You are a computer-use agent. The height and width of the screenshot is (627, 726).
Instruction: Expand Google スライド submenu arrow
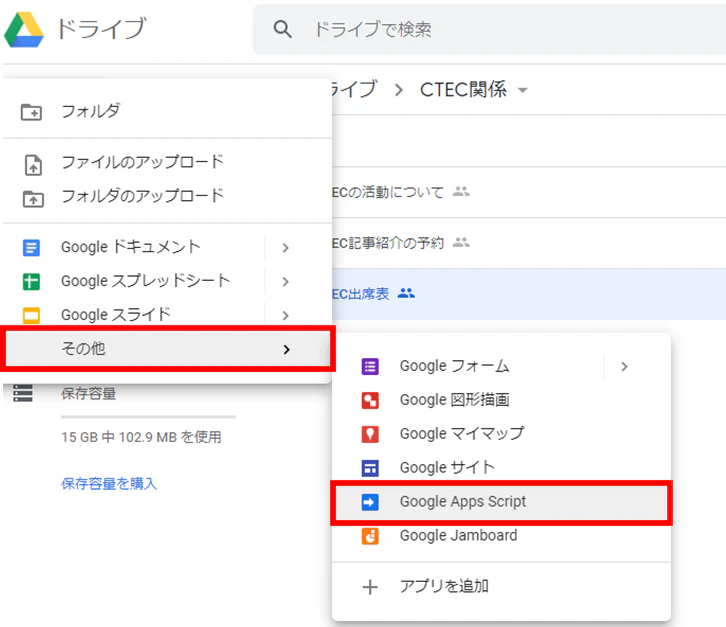pyautogui.click(x=286, y=315)
